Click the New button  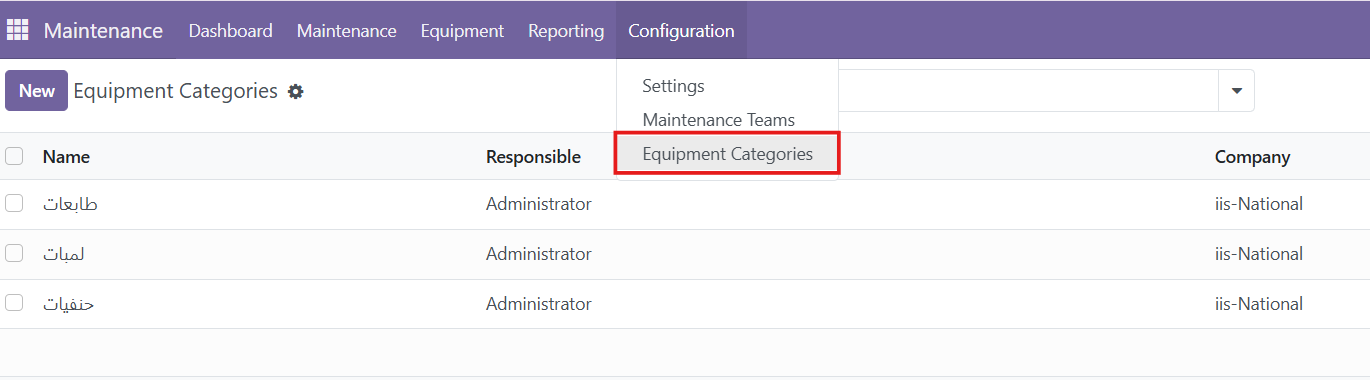pyautogui.click(x=36, y=91)
